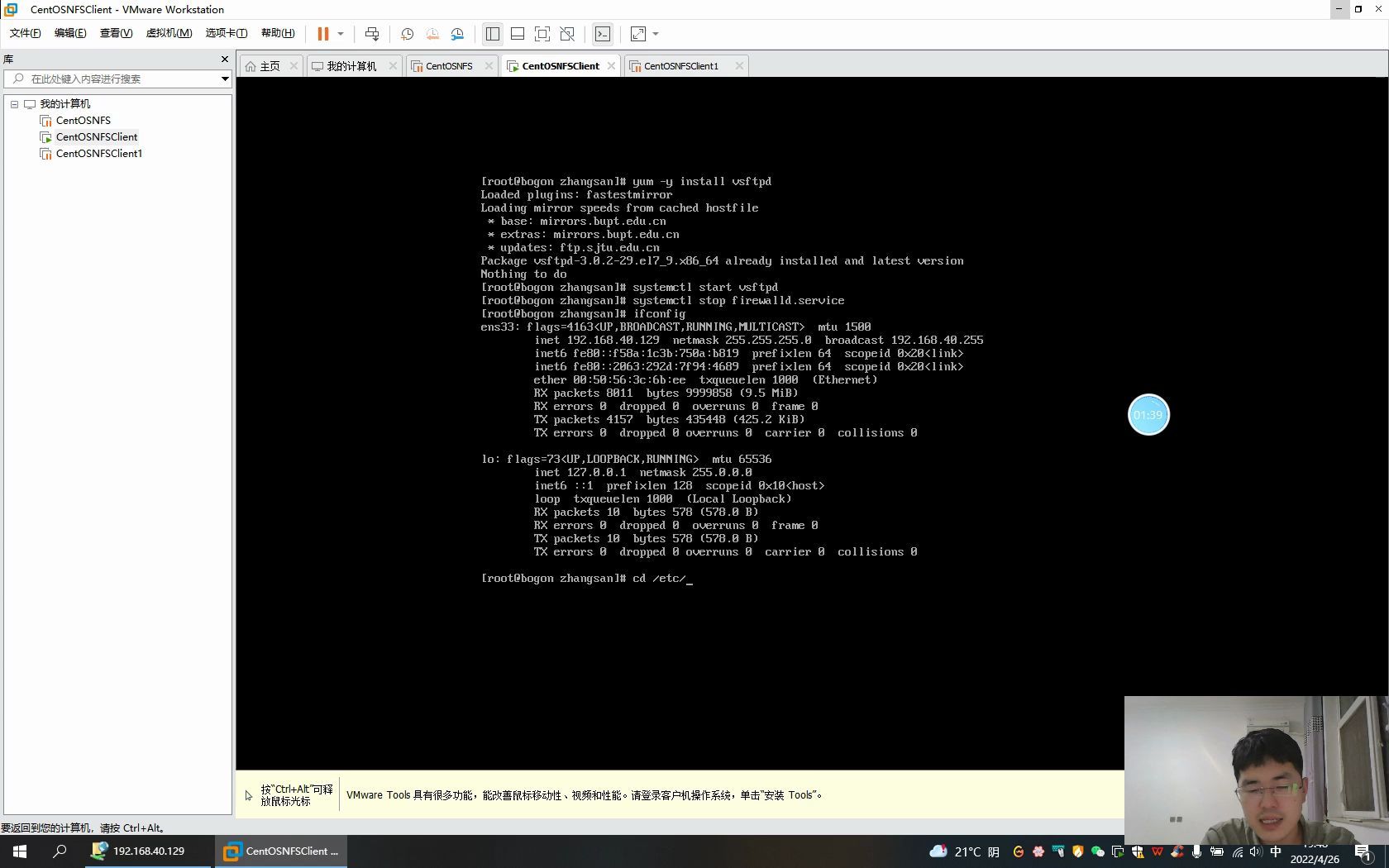Image resolution: width=1389 pixels, height=868 pixels.
Task: Open the power options dropdown arrow
Action: pyautogui.click(x=340, y=34)
